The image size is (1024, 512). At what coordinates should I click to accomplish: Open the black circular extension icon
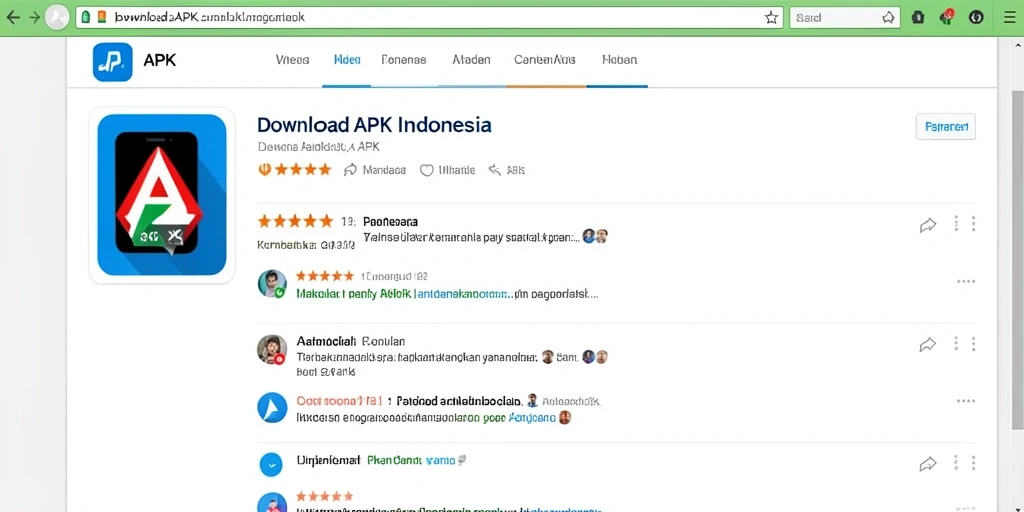tap(976, 18)
